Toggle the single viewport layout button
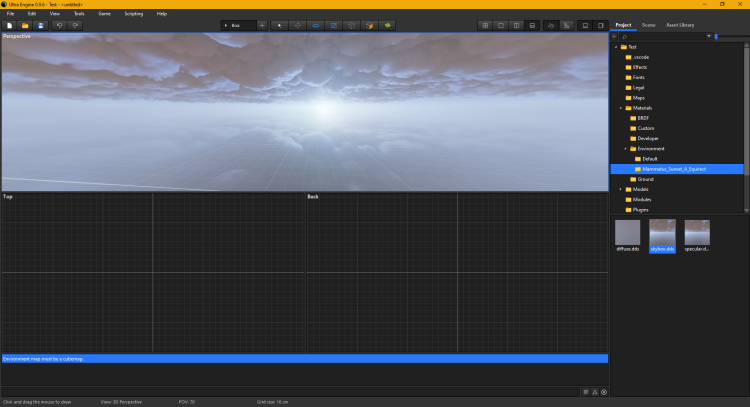The image size is (750, 407). tap(501, 25)
